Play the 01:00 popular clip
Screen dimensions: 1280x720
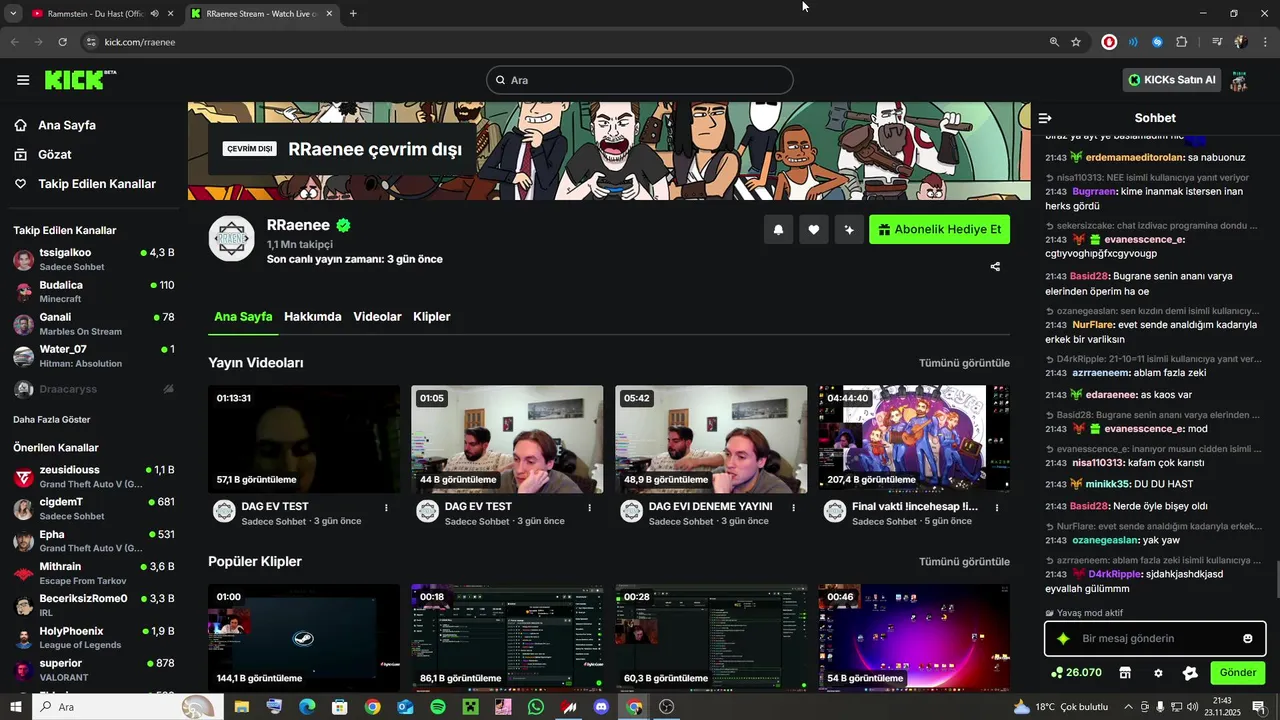tap(304, 638)
